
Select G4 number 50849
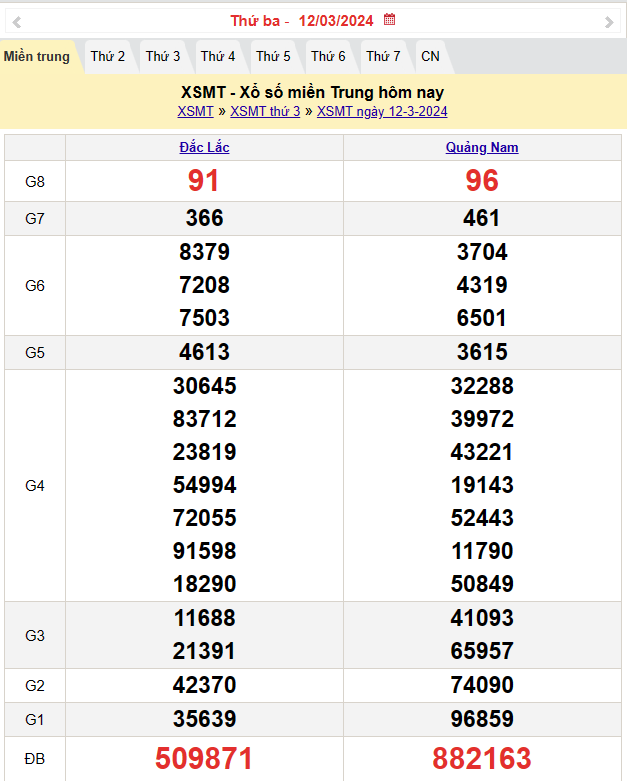482,584
